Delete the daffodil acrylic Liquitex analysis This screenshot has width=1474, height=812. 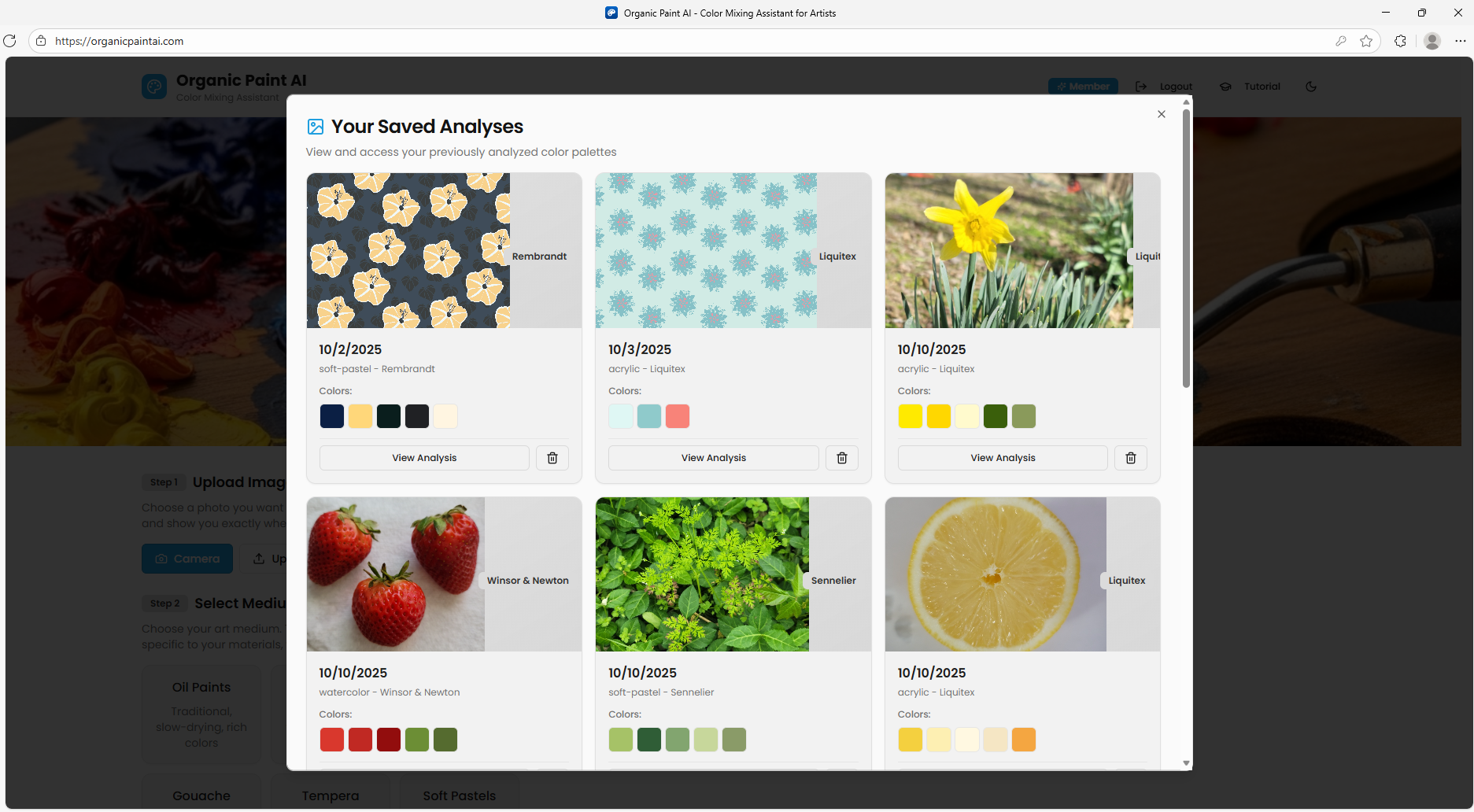(1131, 457)
